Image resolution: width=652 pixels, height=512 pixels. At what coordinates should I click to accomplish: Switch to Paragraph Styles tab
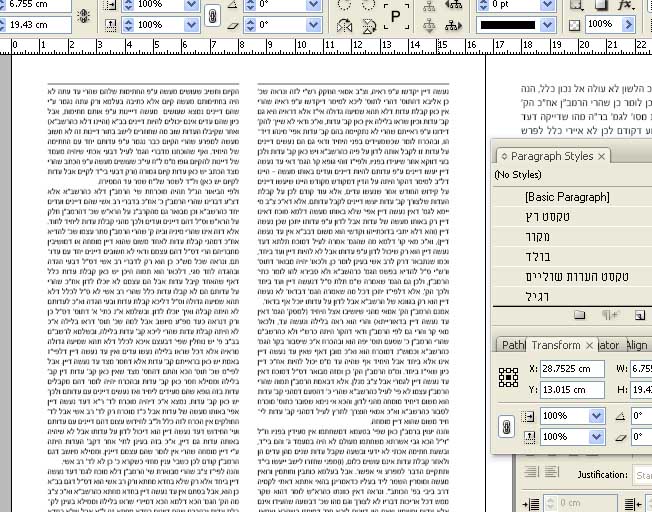point(552,156)
